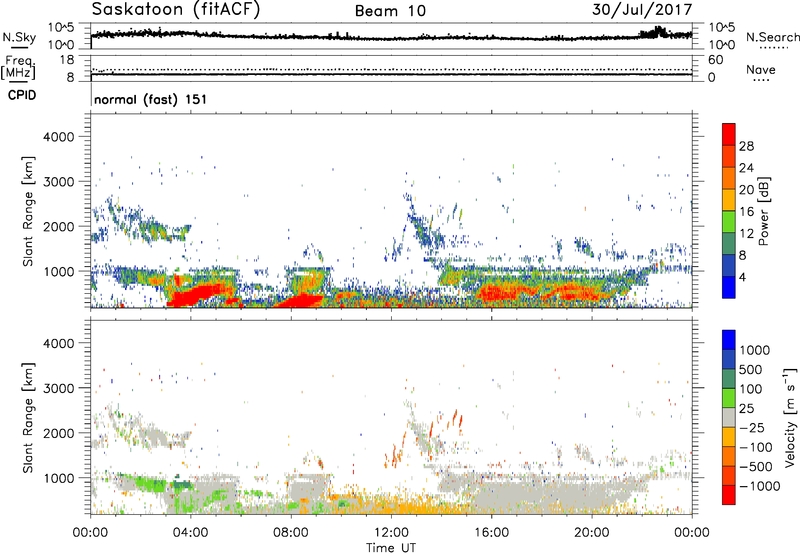Click the Slant Range label of velocity panel

(x=28, y=417)
